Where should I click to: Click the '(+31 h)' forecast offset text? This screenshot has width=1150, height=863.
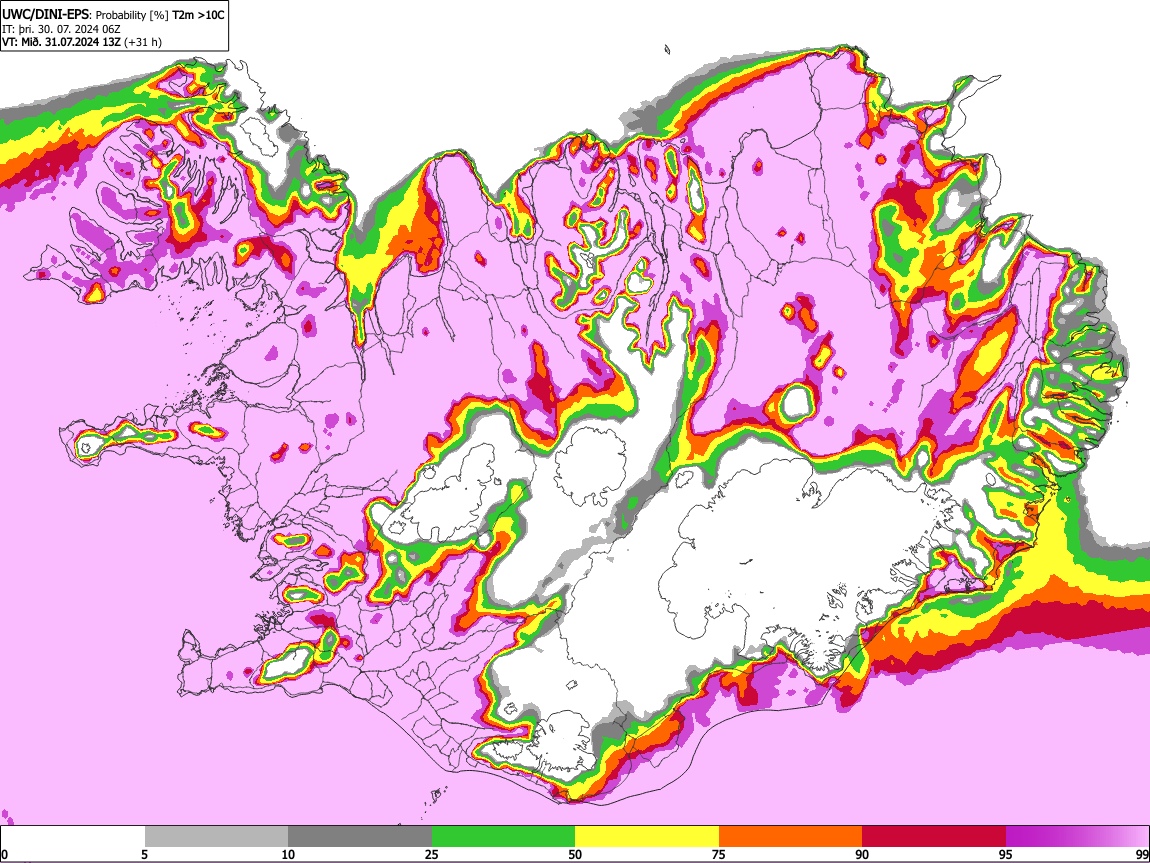143,42
